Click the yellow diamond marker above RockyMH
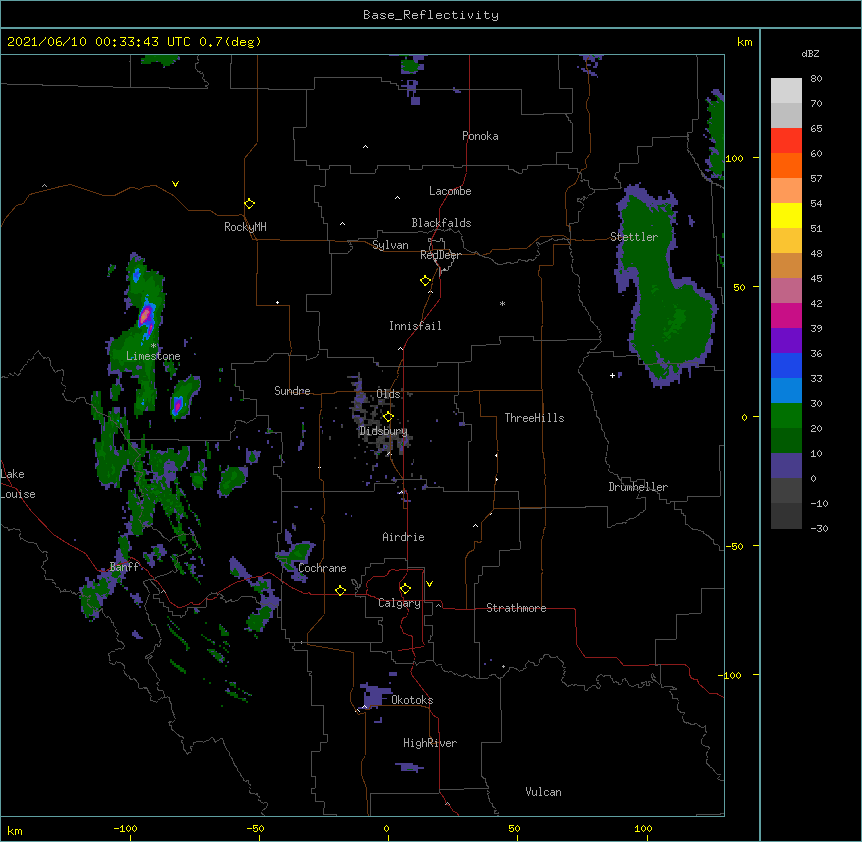This screenshot has width=862, height=842. coord(249,204)
